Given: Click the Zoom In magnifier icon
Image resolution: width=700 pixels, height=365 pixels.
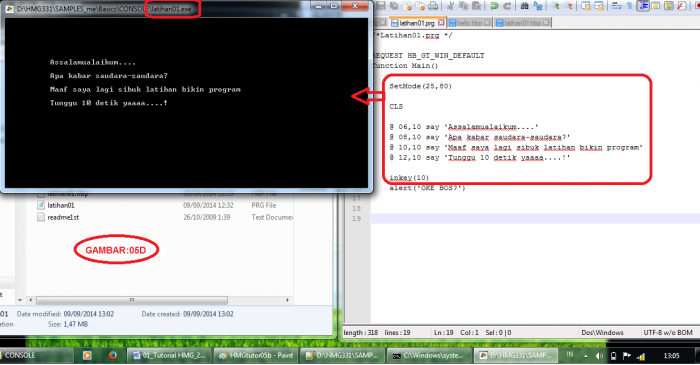Looking at the screenshot, I should [555, 6].
